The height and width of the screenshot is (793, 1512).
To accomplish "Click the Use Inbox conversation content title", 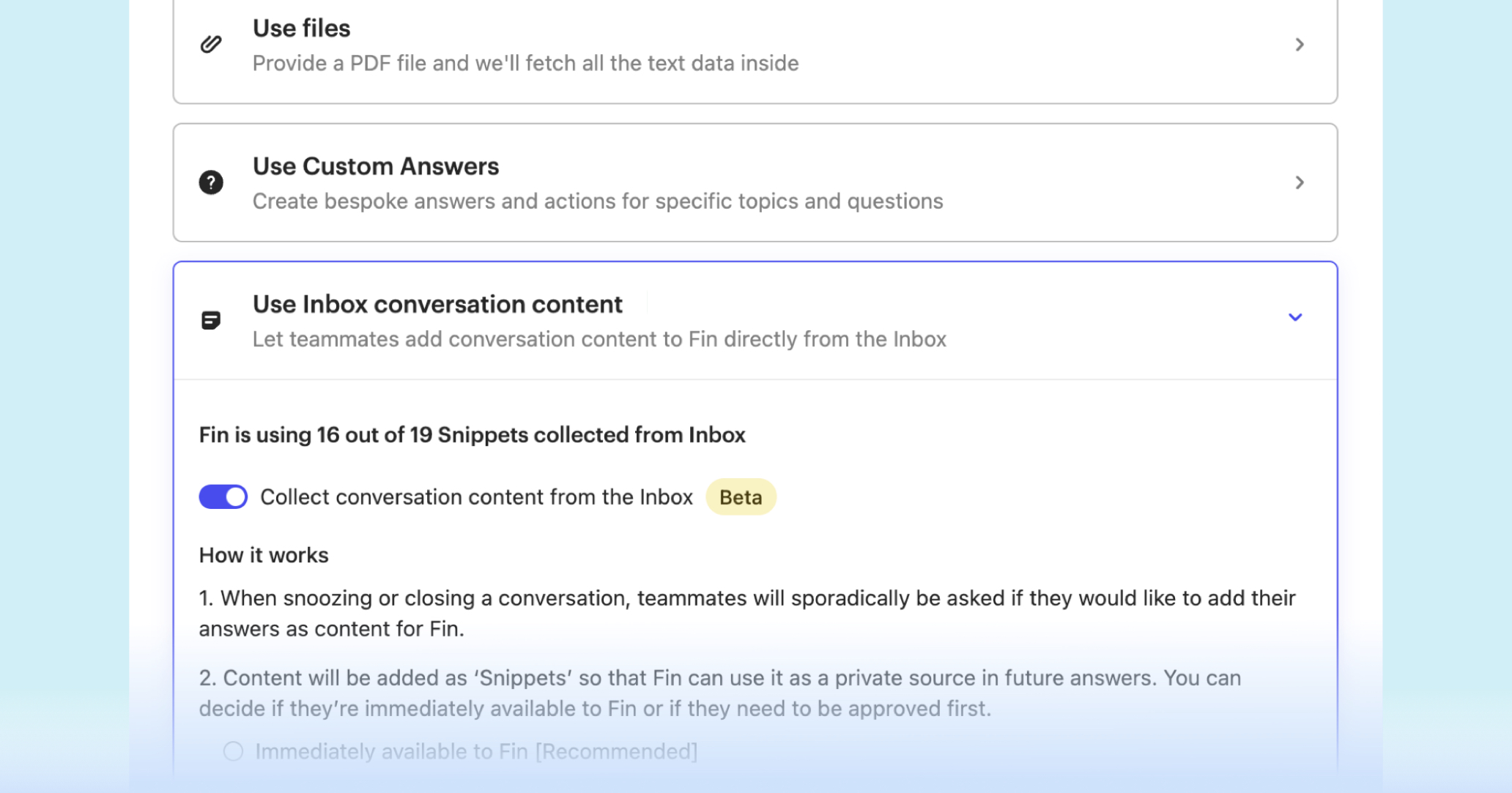I will [x=437, y=304].
